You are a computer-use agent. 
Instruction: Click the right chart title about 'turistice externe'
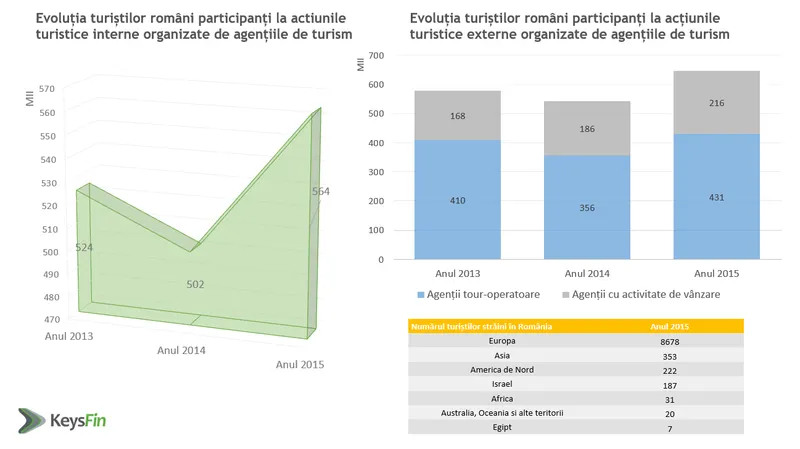[x=569, y=26]
